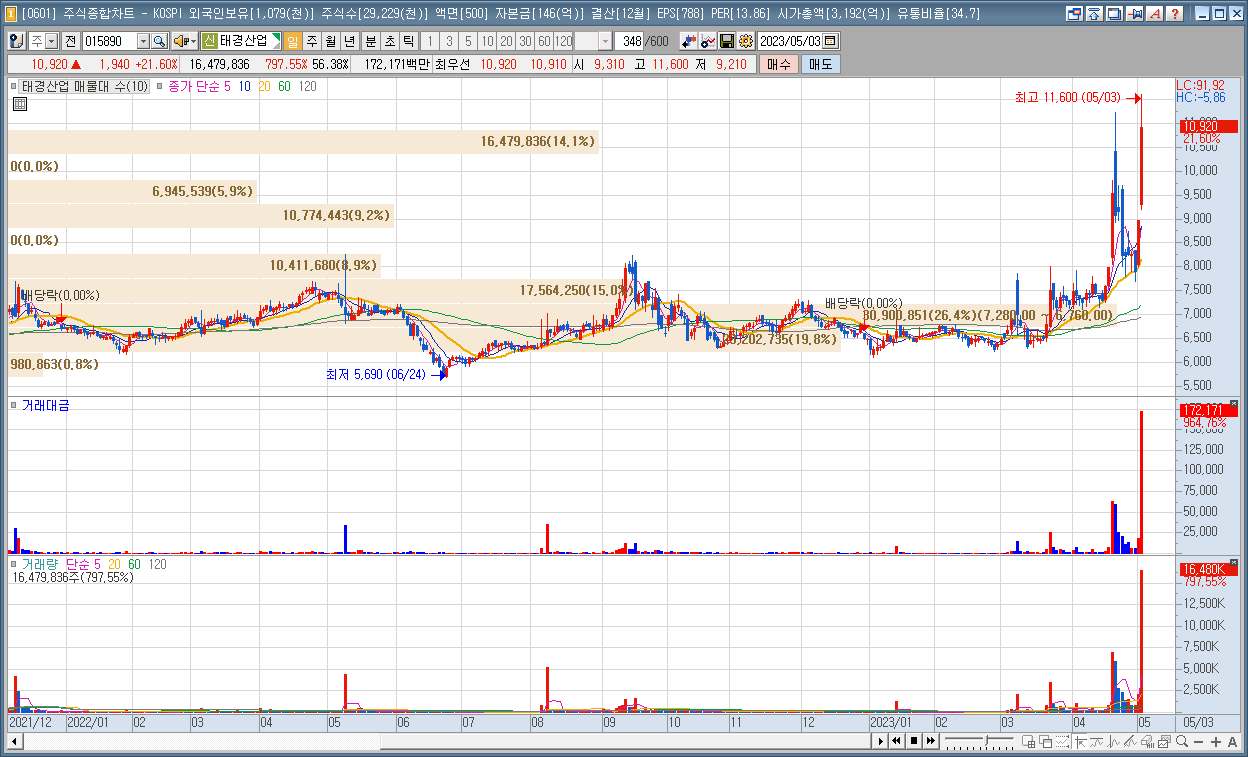Collapse the 거래량 panel with its corner button

tap(1233, 563)
